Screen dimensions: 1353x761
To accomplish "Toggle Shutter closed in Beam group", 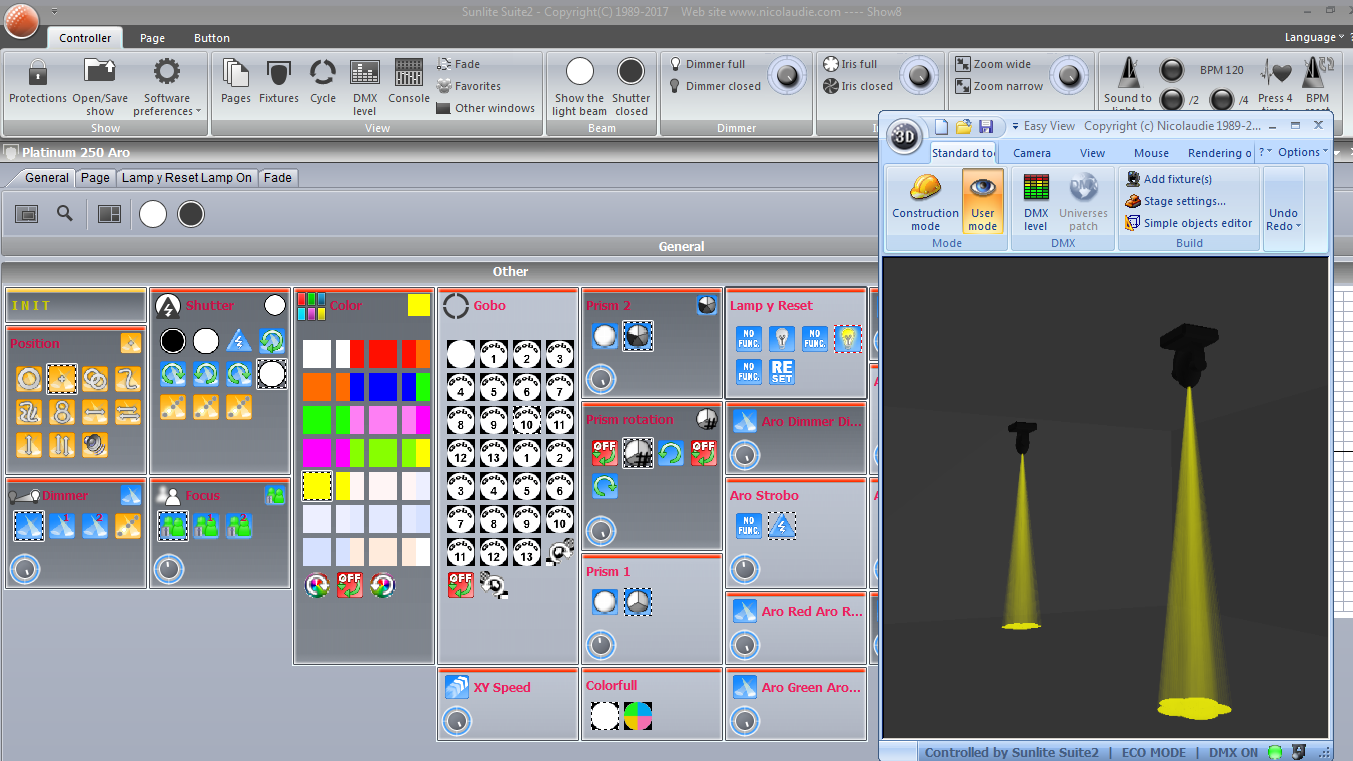I will [x=631, y=85].
